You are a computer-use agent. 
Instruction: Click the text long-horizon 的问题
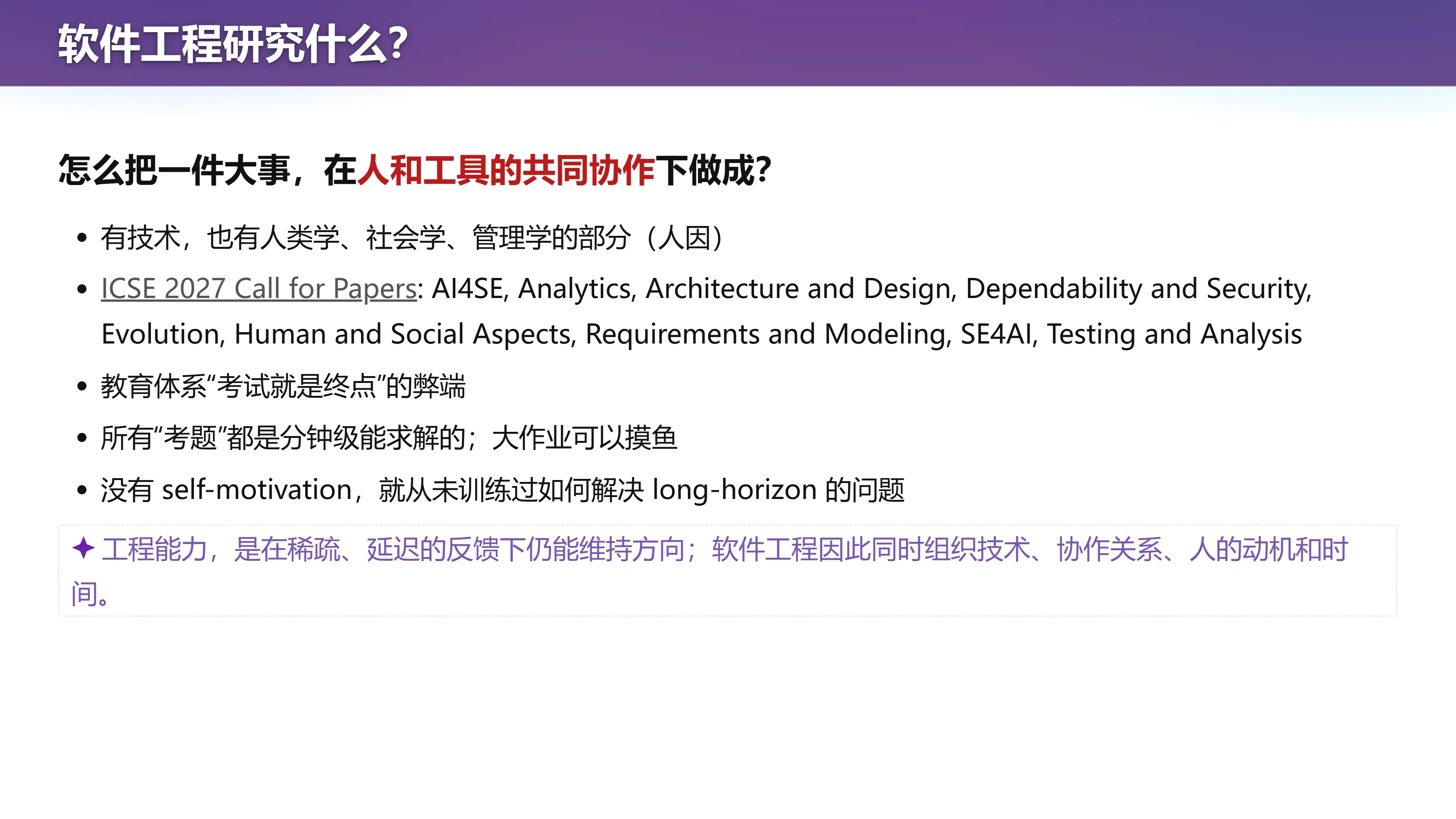[x=779, y=490]
